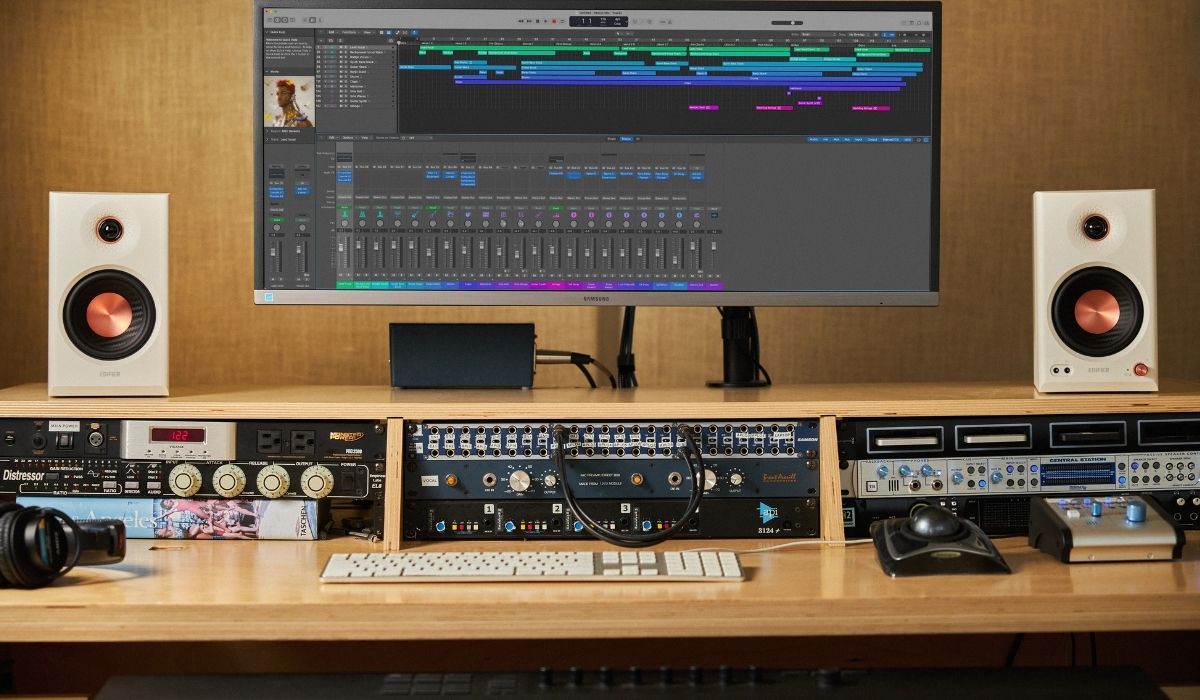
Task: Click the Stop button in the transport
Action: (537, 21)
